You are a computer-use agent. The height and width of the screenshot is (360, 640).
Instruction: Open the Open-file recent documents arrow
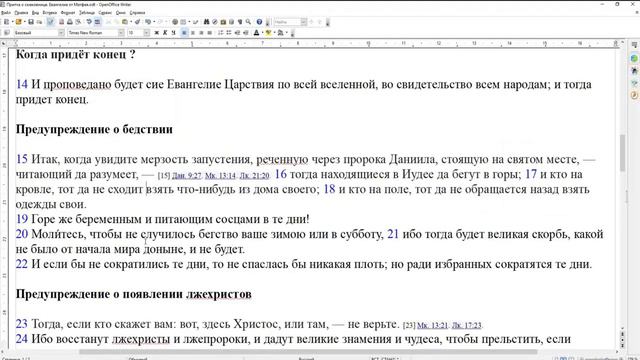pos(24,22)
